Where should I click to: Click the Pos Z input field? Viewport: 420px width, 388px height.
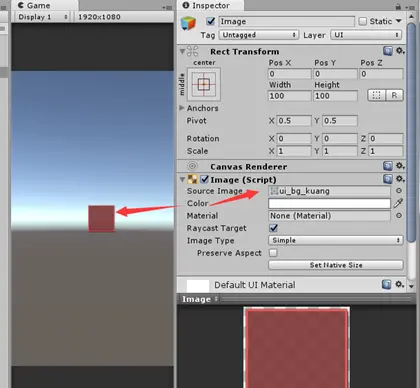[381, 74]
